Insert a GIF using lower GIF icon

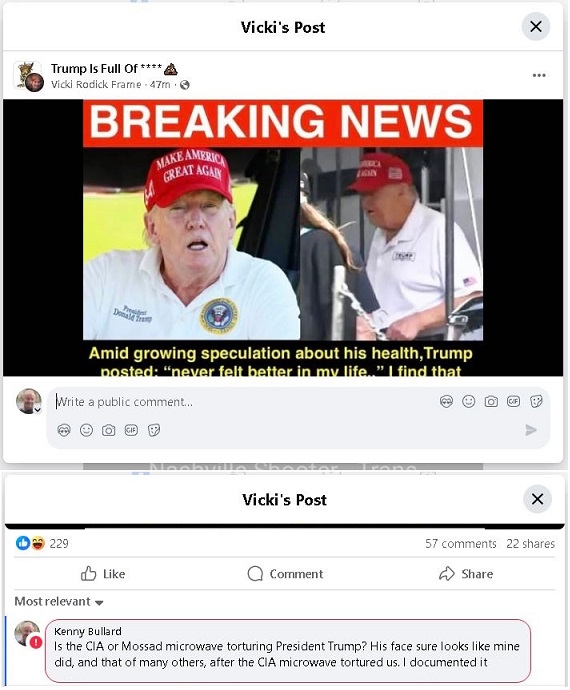(x=131, y=430)
